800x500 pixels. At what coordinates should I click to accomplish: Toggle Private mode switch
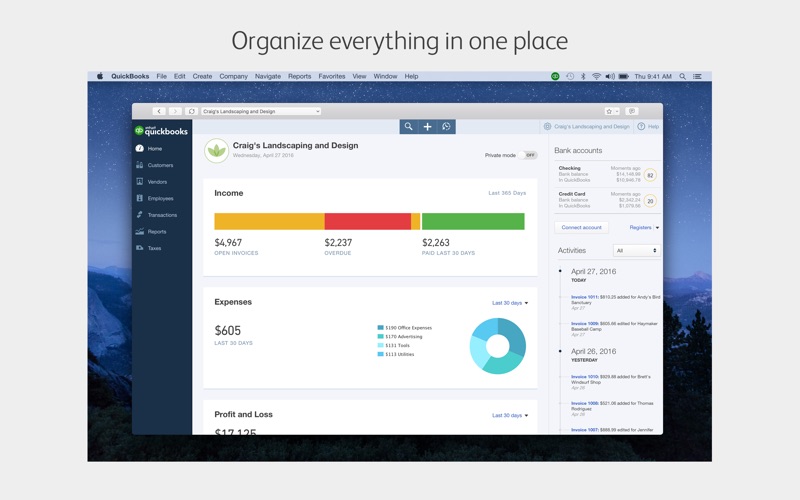[x=529, y=155]
